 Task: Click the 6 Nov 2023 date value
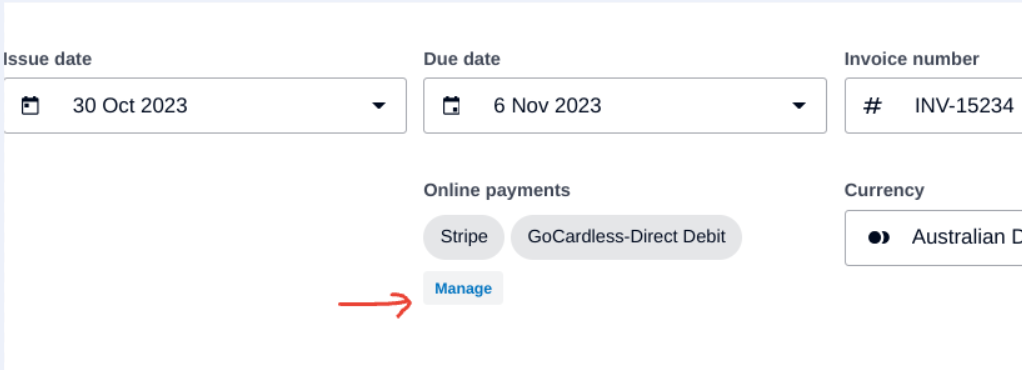pos(548,106)
